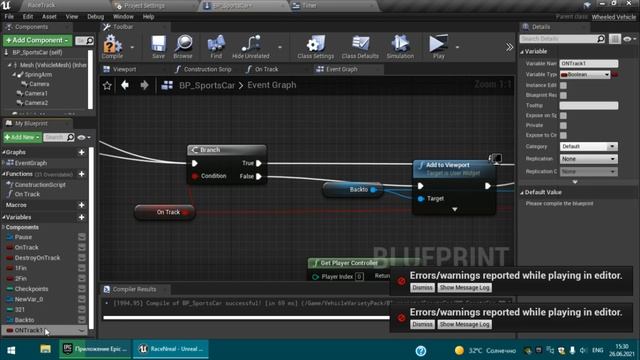Open Windows Start menu
640x360 pixels.
click(x=11, y=350)
